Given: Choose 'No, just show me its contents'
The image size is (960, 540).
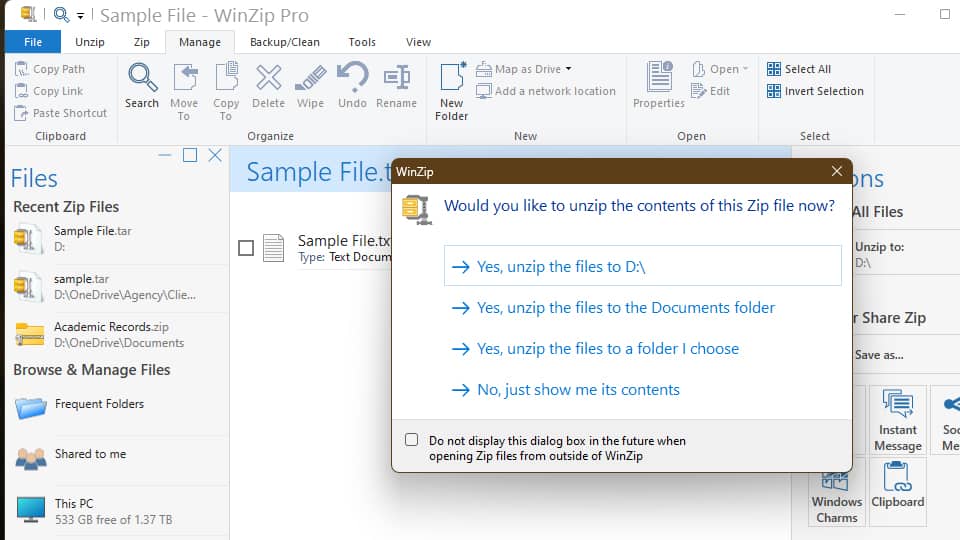Looking at the screenshot, I should [x=566, y=389].
